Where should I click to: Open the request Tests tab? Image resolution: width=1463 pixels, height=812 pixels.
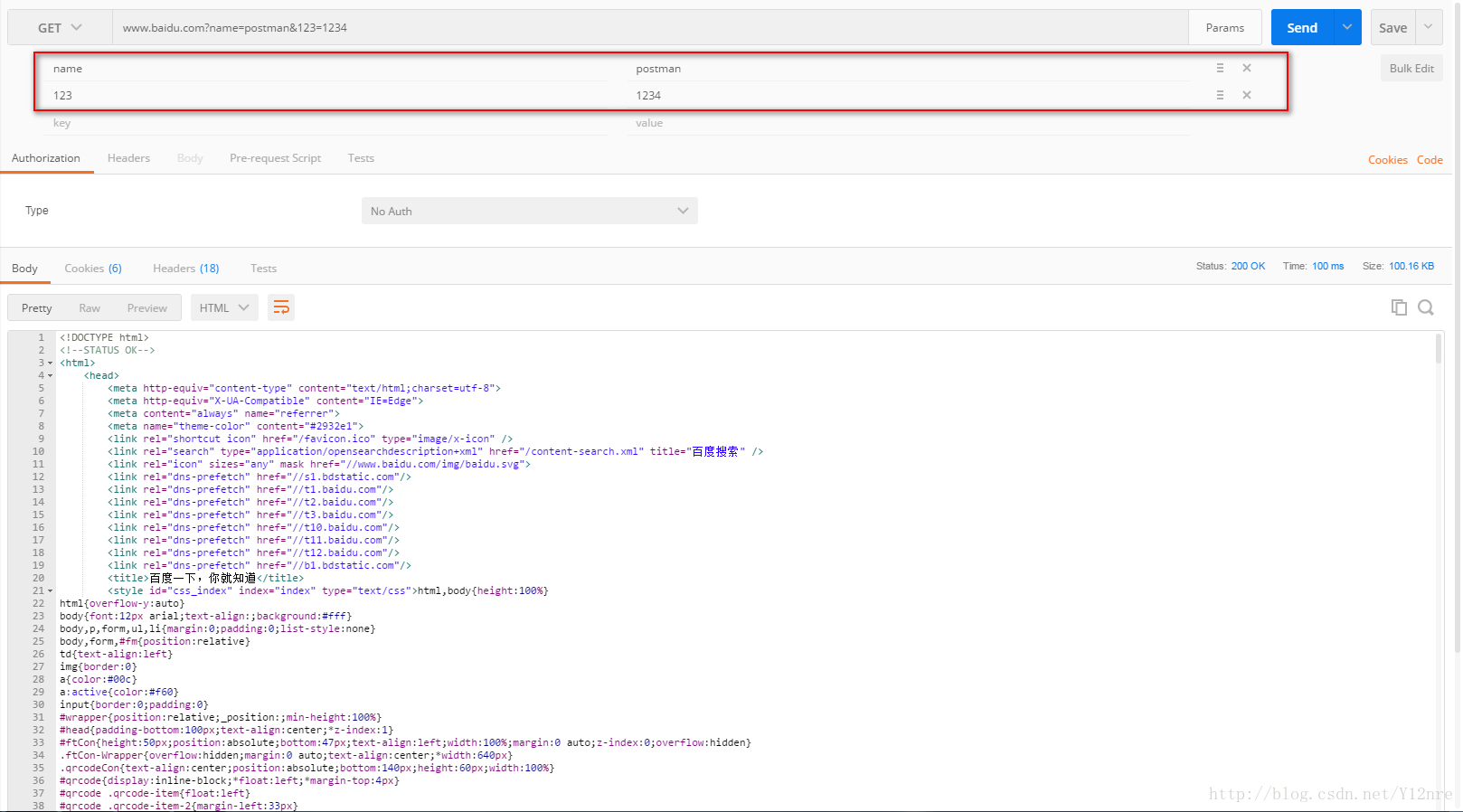(x=361, y=158)
